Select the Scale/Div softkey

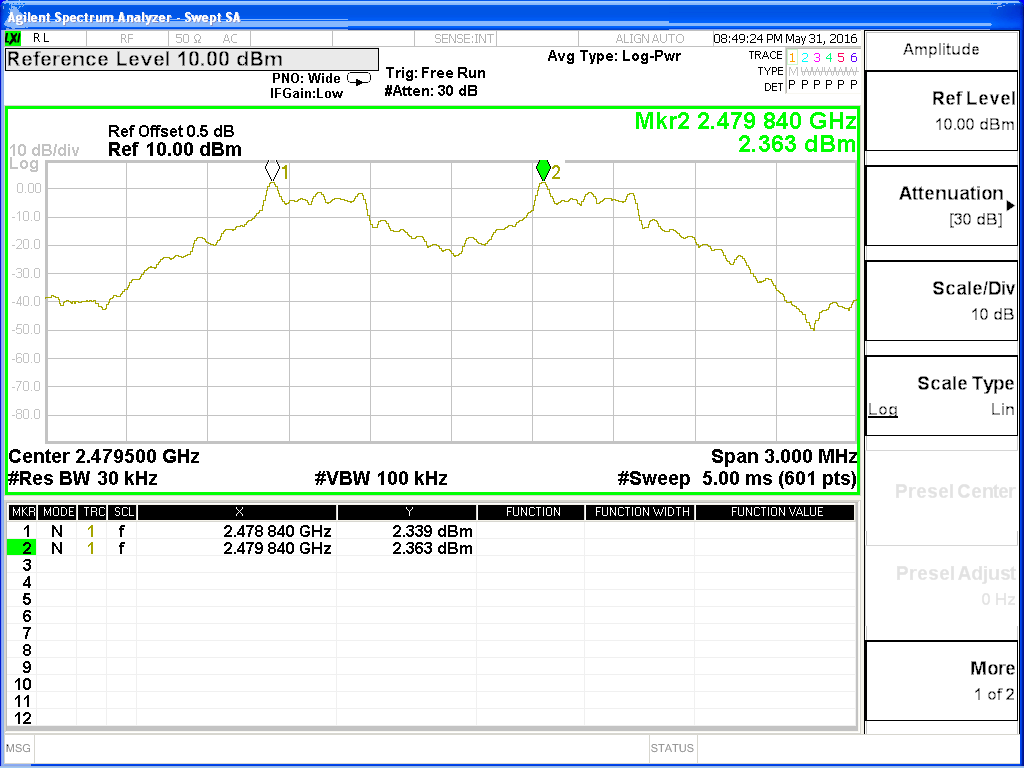(941, 300)
